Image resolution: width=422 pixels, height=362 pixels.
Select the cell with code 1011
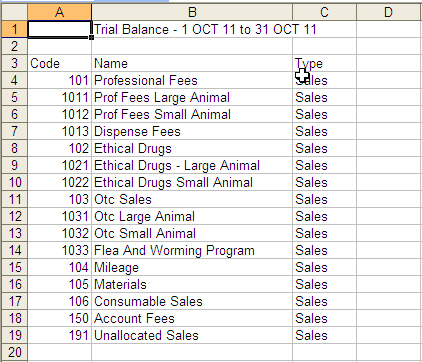(59, 97)
